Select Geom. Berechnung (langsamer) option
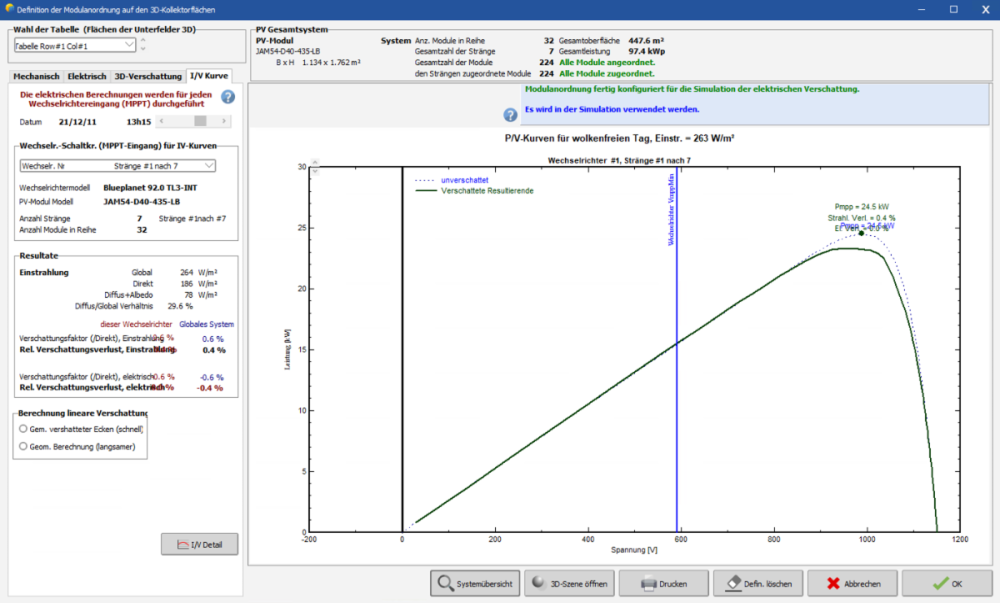Viewport: 1000px width, 603px height. 23,447
